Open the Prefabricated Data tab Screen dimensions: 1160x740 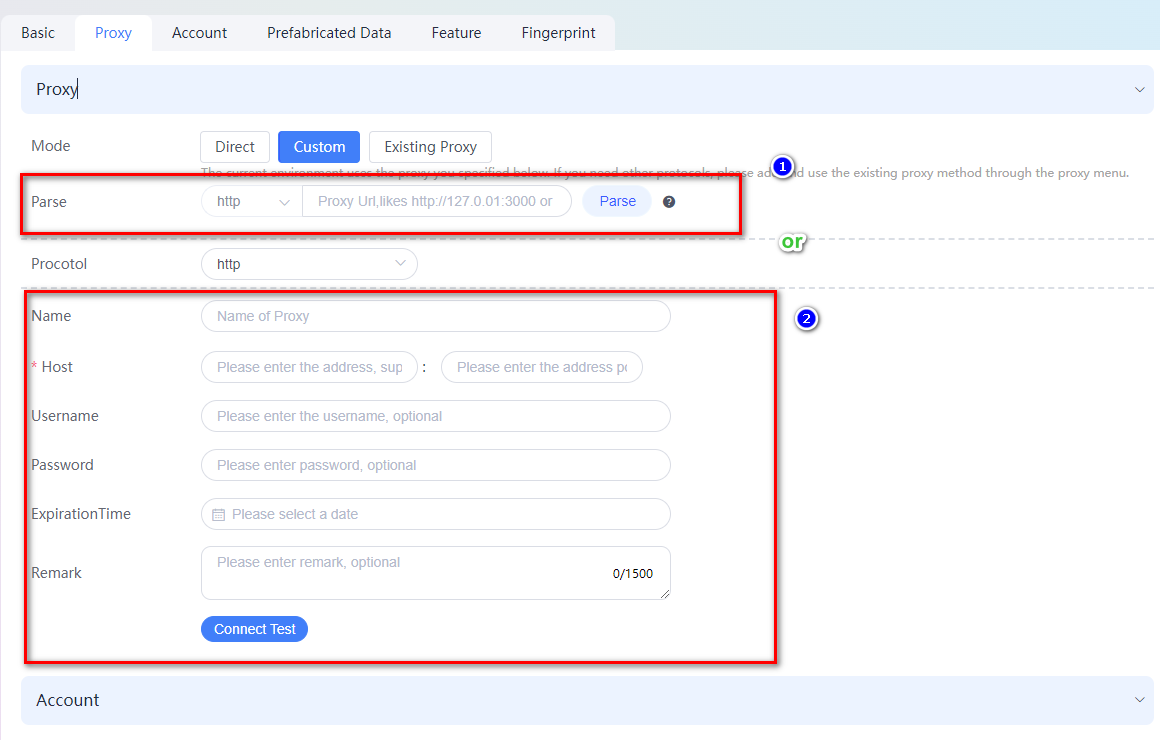(329, 33)
